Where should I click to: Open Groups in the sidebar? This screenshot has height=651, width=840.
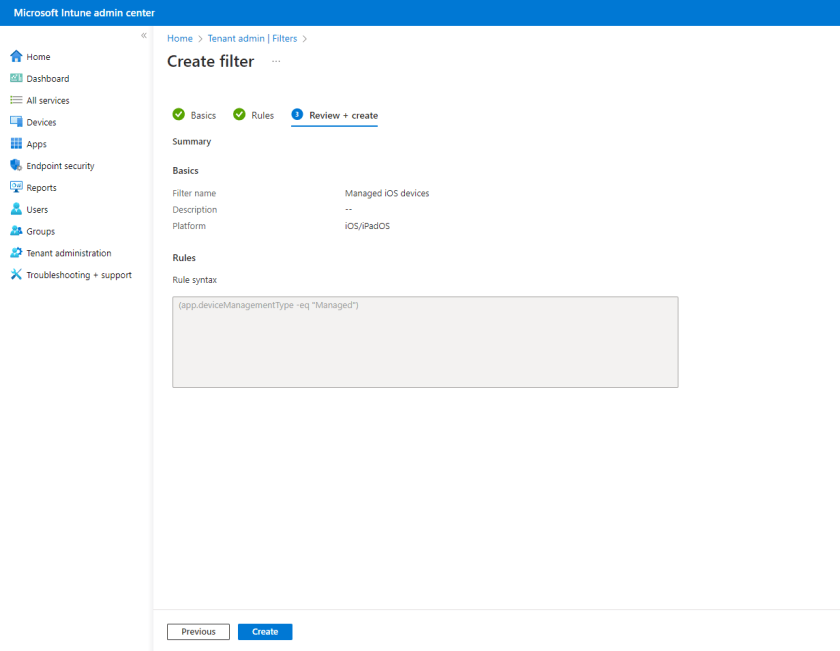[41, 231]
